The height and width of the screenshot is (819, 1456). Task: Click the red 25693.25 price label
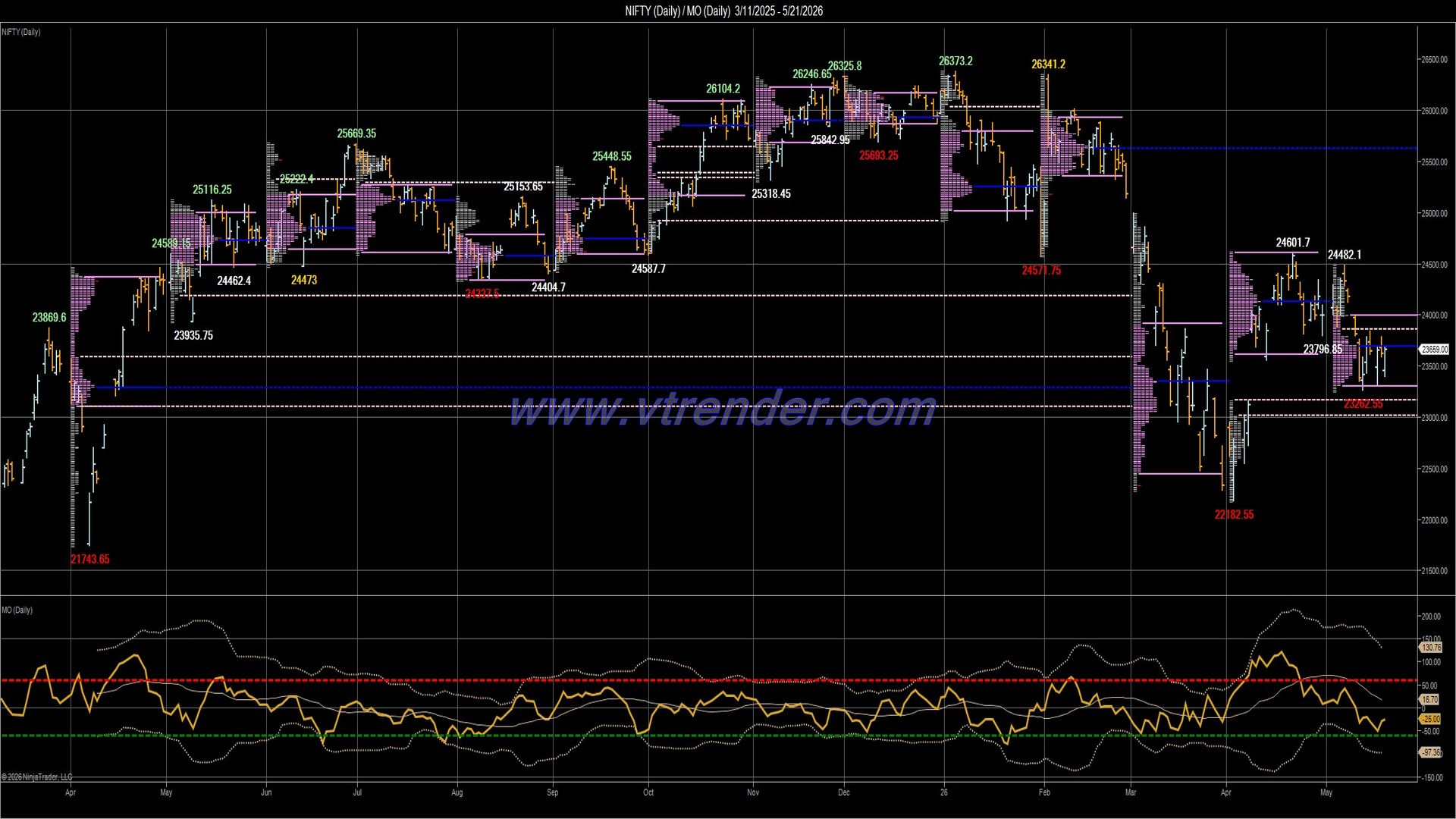click(879, 155)
